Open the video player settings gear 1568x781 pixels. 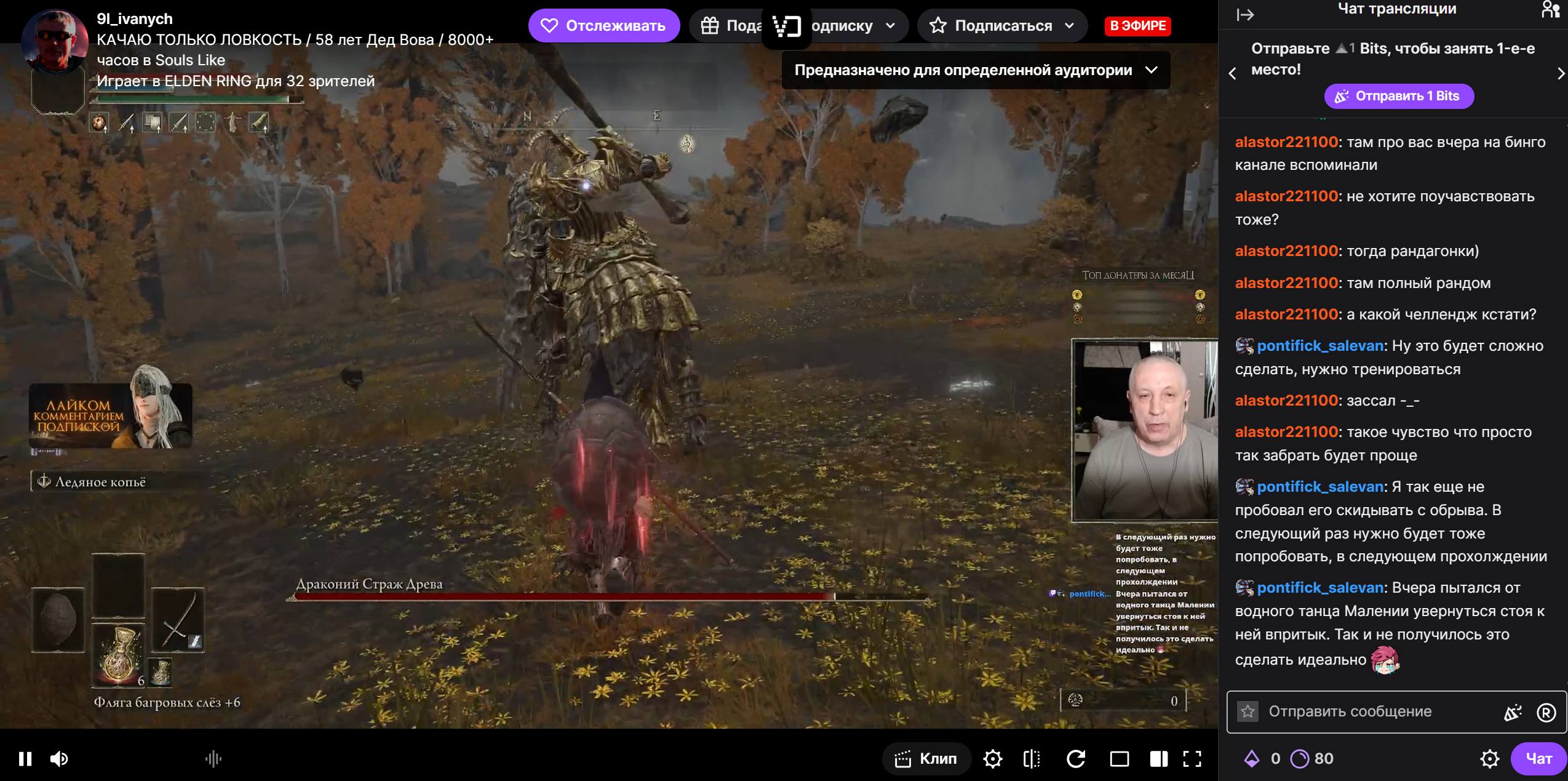click(992, 758)
